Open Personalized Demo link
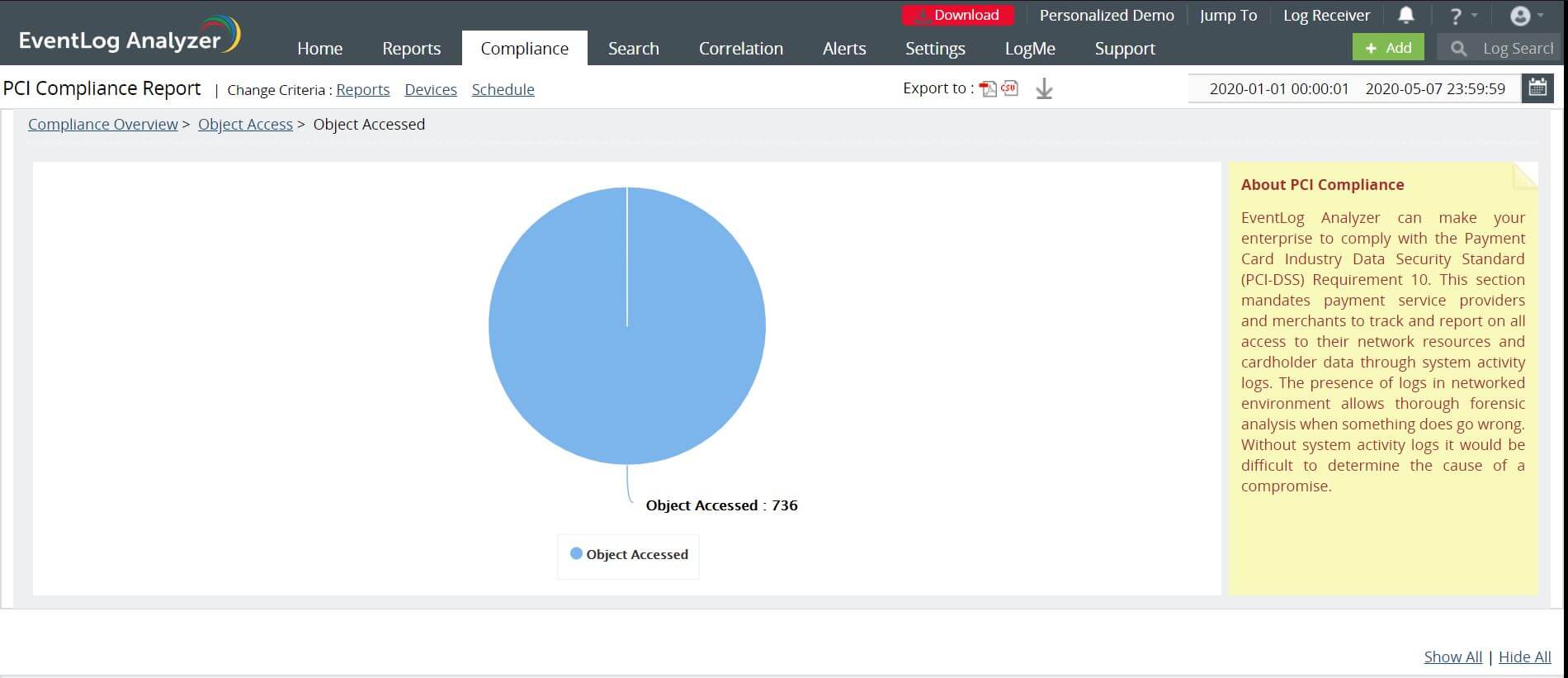The width and height of the screenshot is (1568, 678). [1107, 15]
